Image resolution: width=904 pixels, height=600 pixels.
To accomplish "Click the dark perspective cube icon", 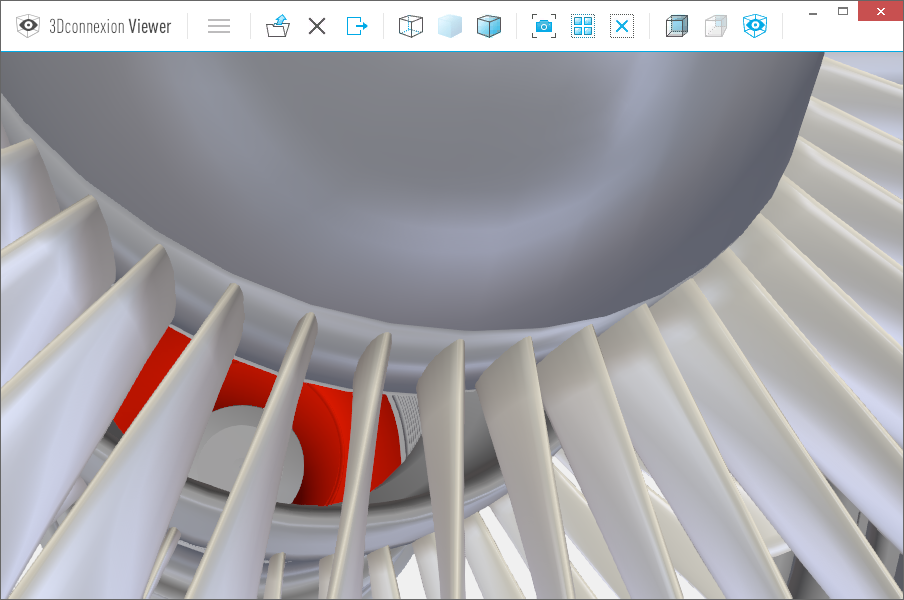I will click(x=677, y=26).
